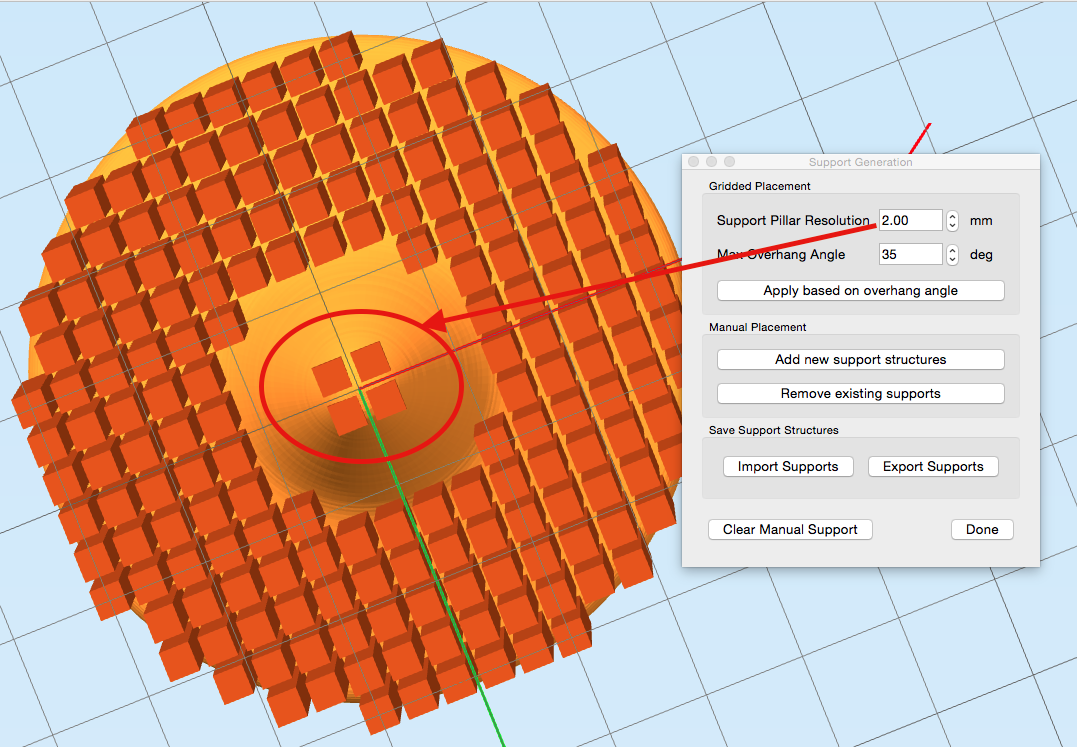Click the Done button
Image resolution: width=1077 pixels, height=747 pixels.
pyautogui.click(x=982, y=529)
